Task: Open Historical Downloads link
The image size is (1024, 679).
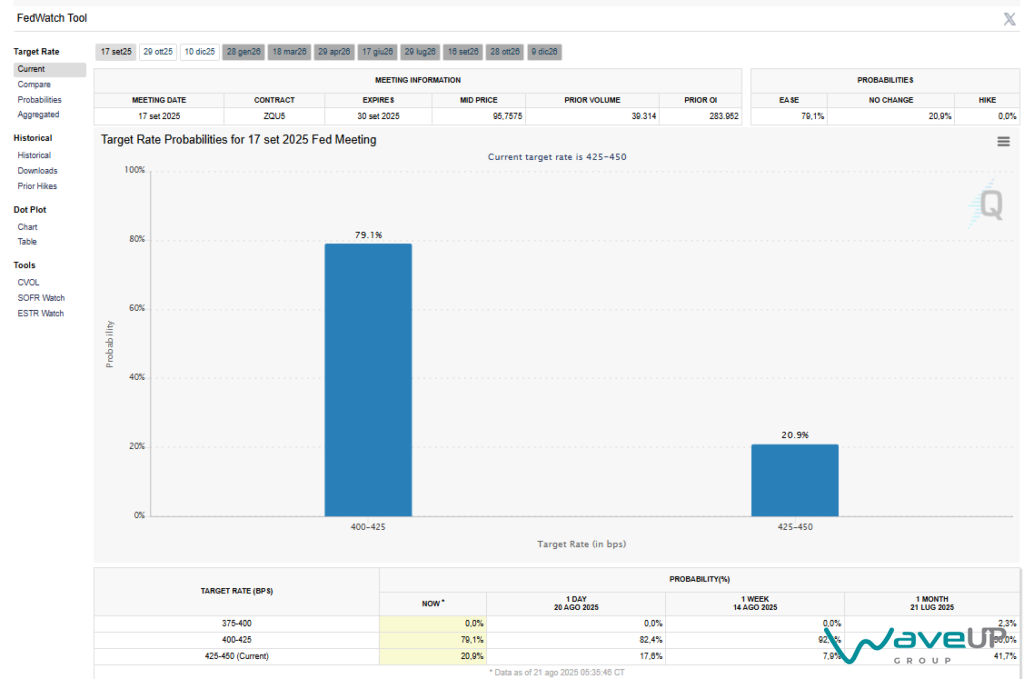Action: [37, 171]
